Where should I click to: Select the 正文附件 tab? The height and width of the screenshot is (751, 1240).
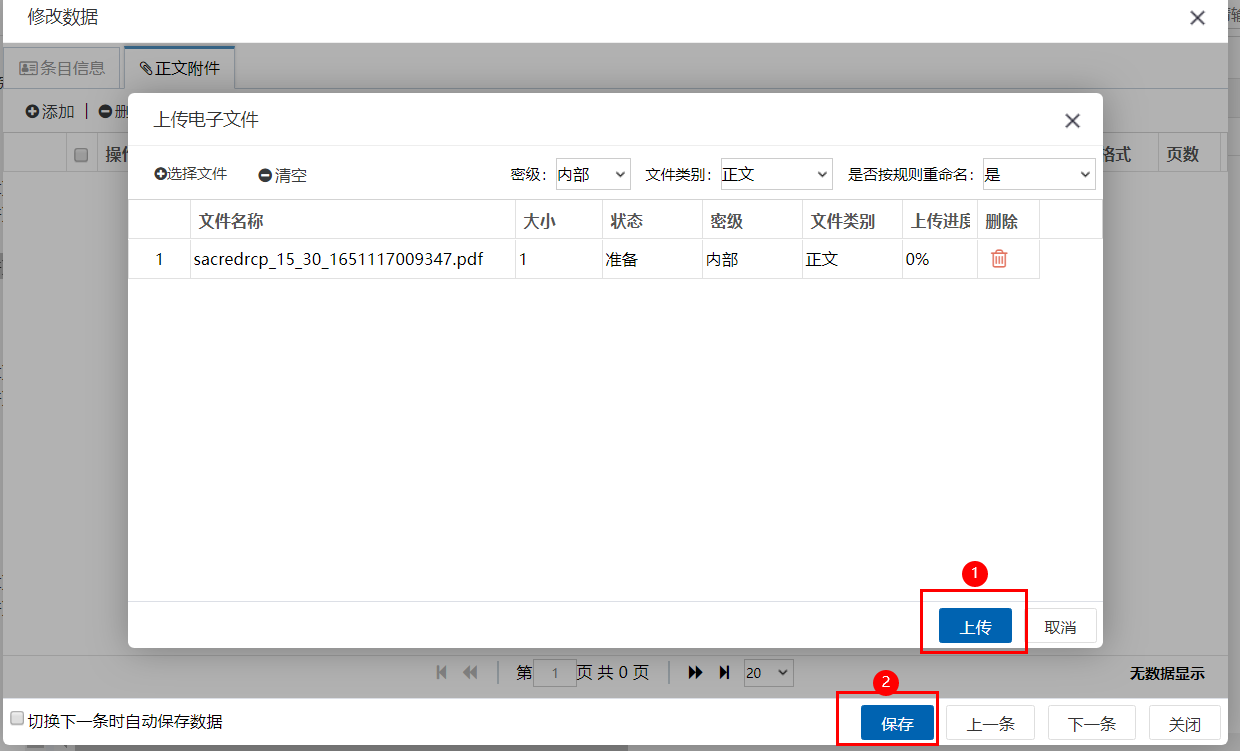pos(180,68)
